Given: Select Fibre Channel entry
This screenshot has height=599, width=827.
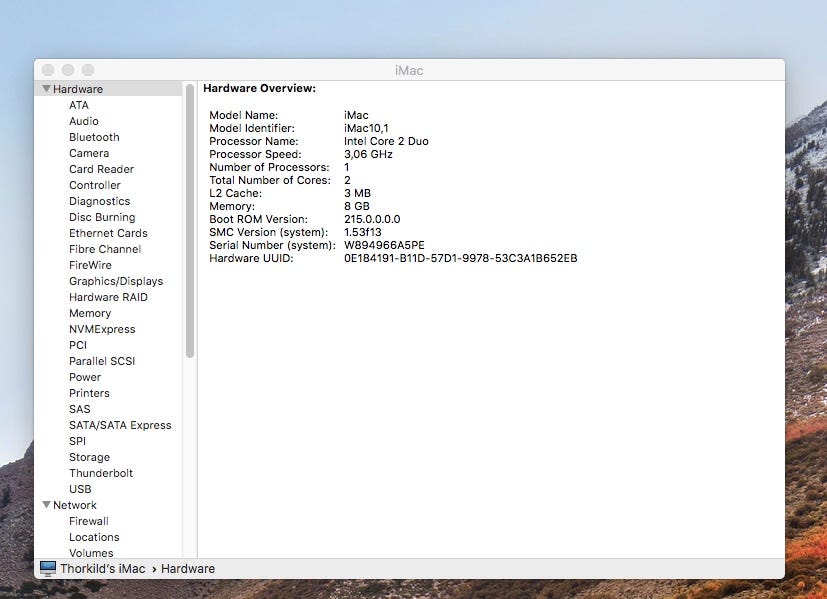Looking at the screenshot, I should click(105, 249).
